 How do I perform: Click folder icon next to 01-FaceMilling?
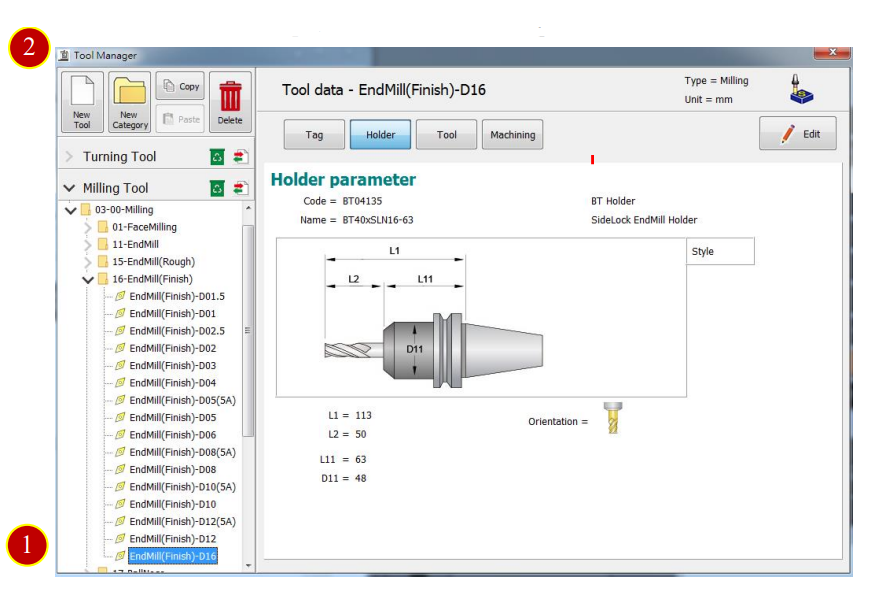103,227
